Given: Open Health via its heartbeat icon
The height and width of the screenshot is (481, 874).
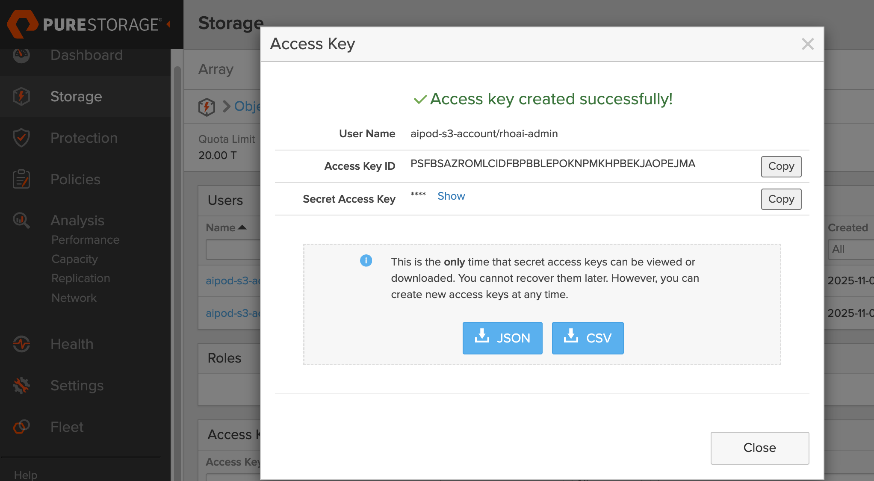Looking at the screenshot, I should 21,344.
